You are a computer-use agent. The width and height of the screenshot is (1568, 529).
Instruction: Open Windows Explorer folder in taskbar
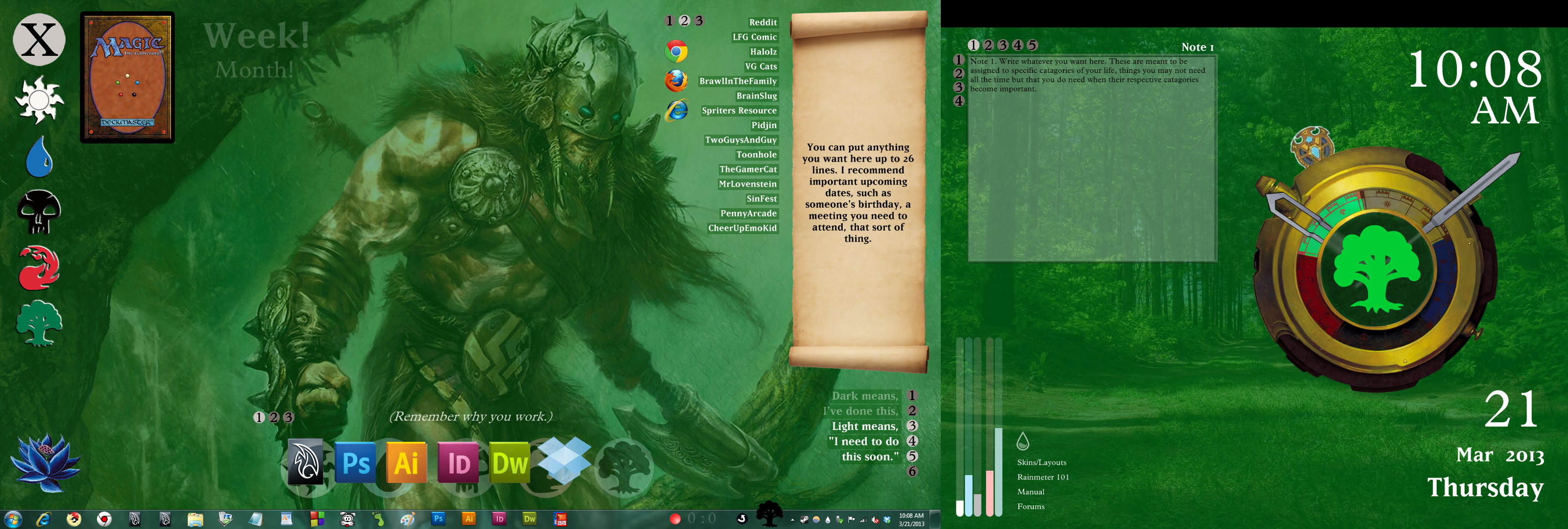195,519
